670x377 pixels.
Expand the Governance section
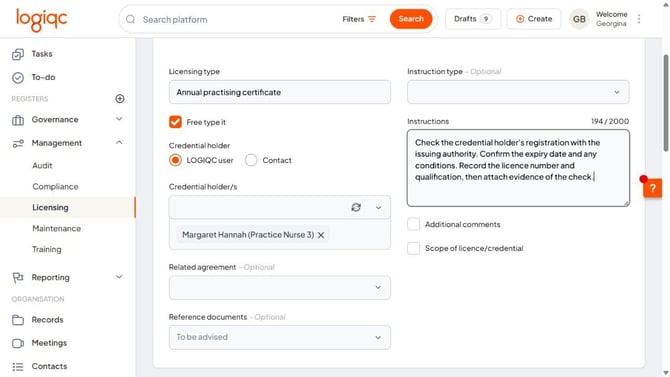pos(119,119)
